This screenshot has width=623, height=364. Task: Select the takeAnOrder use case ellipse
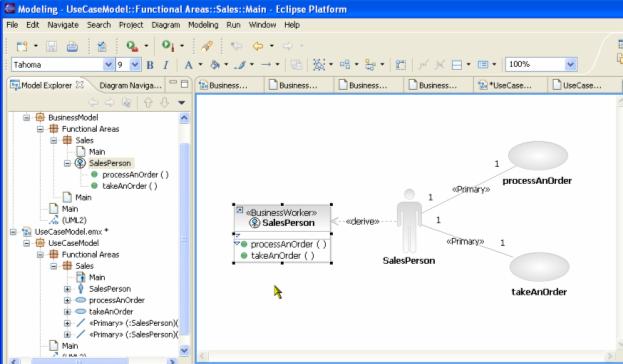(x=539, y=267)
